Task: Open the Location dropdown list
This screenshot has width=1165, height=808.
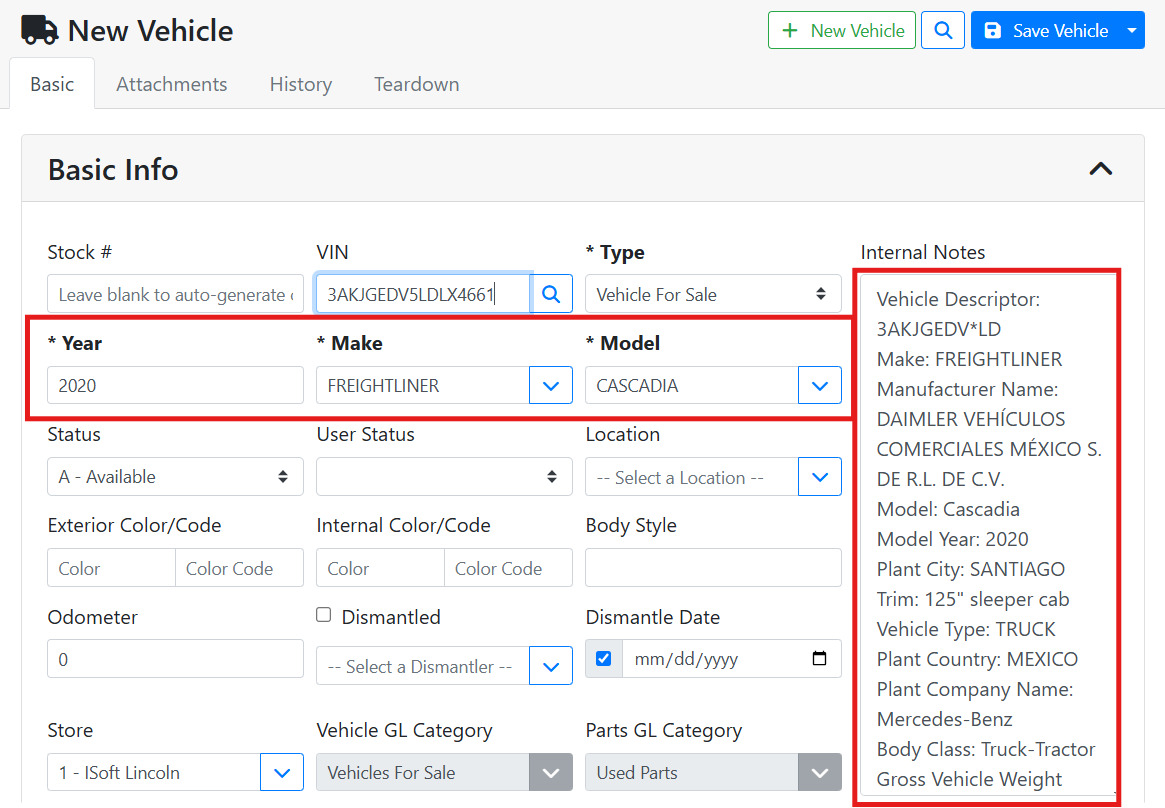Action: point(820,477)
